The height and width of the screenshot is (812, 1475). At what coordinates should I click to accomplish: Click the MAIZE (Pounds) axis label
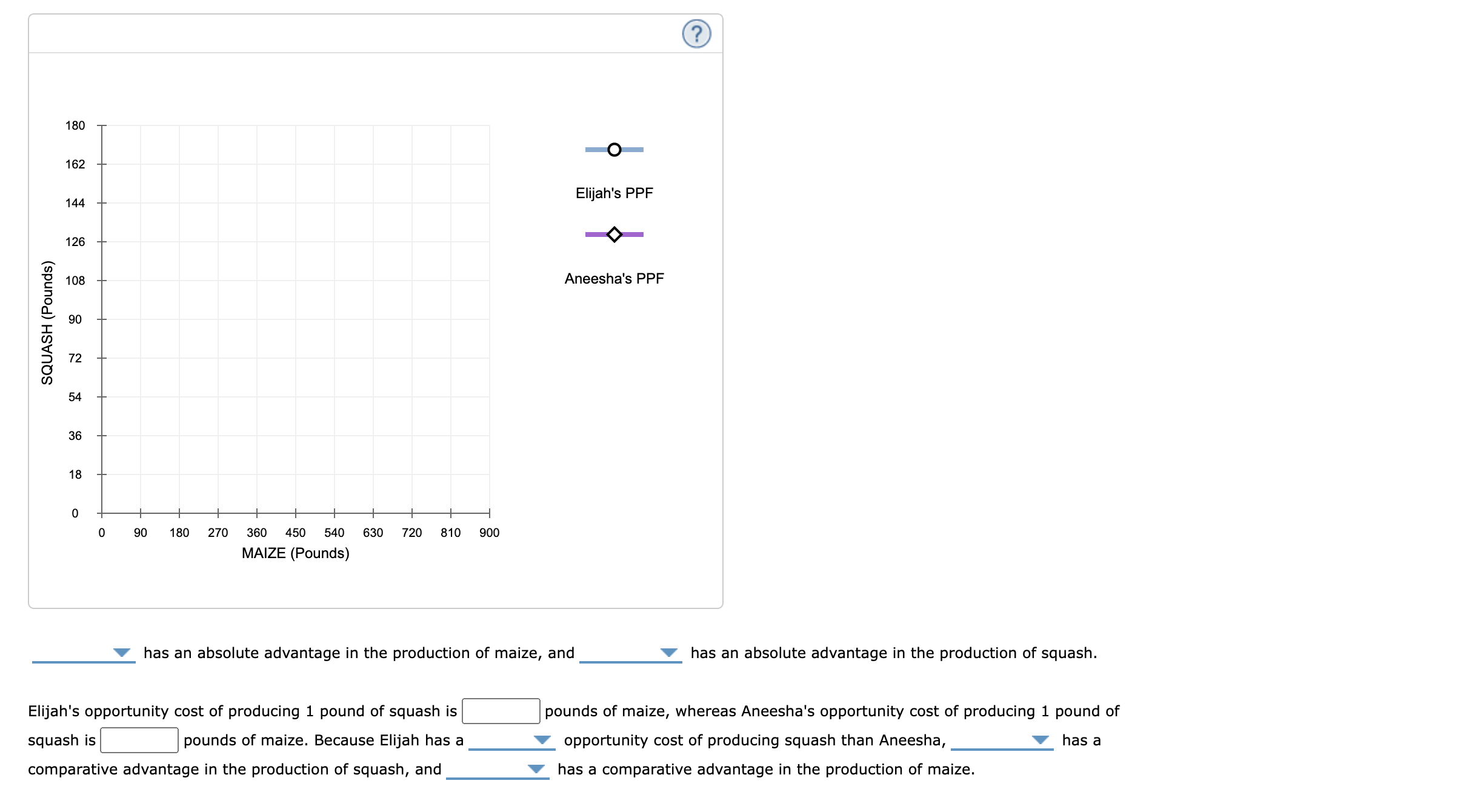pos(296,552)
